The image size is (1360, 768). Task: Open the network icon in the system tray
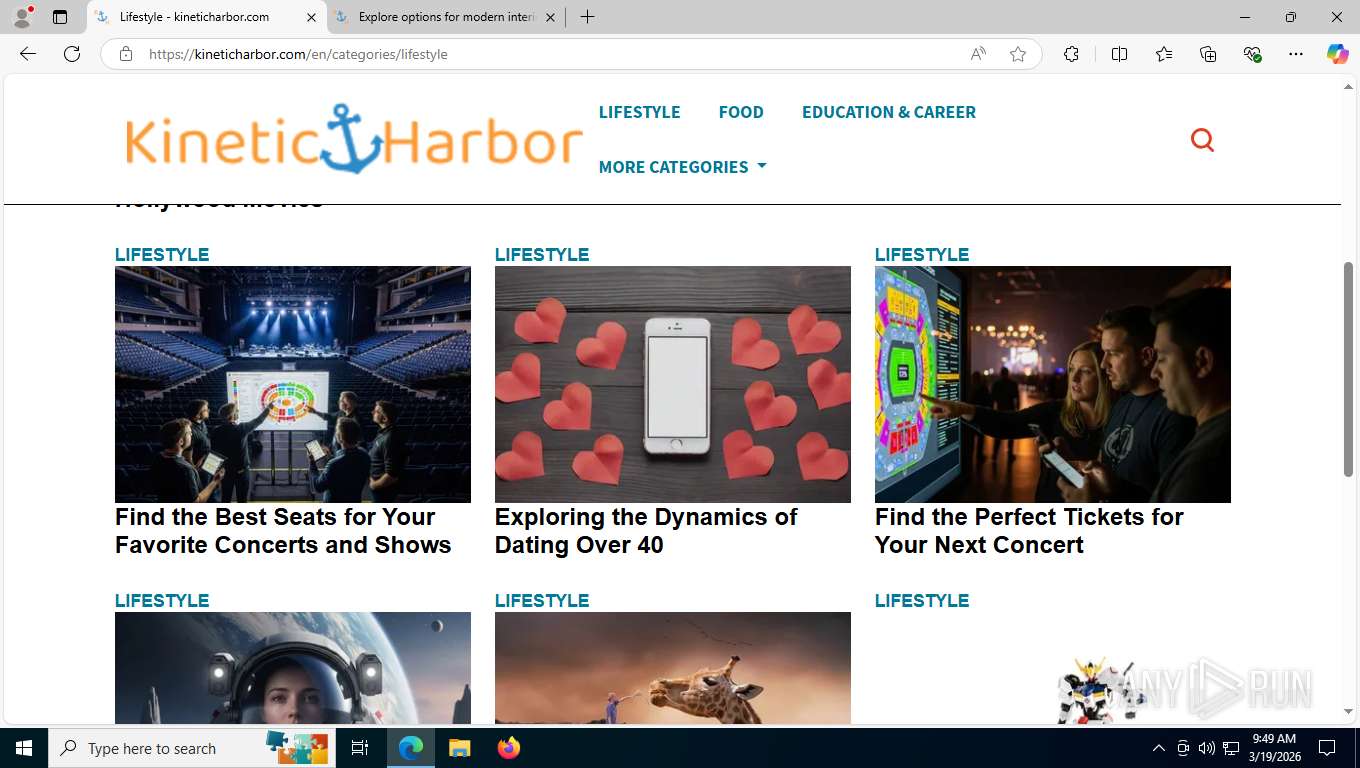click(1231, 748)
